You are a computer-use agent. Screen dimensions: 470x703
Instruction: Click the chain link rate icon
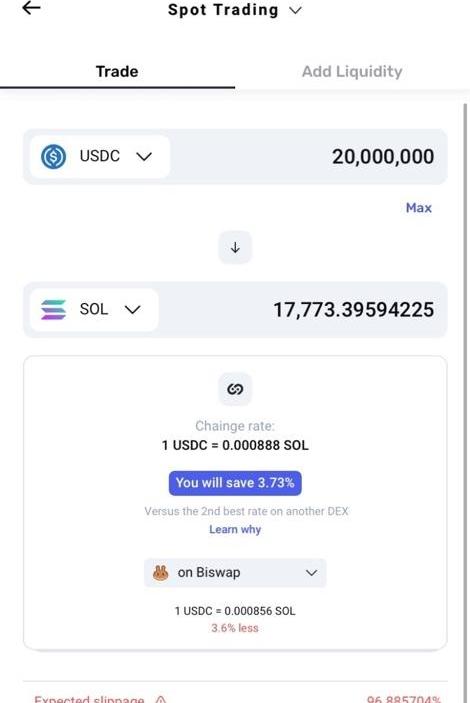pyautogui.click(x=235, y=389)
